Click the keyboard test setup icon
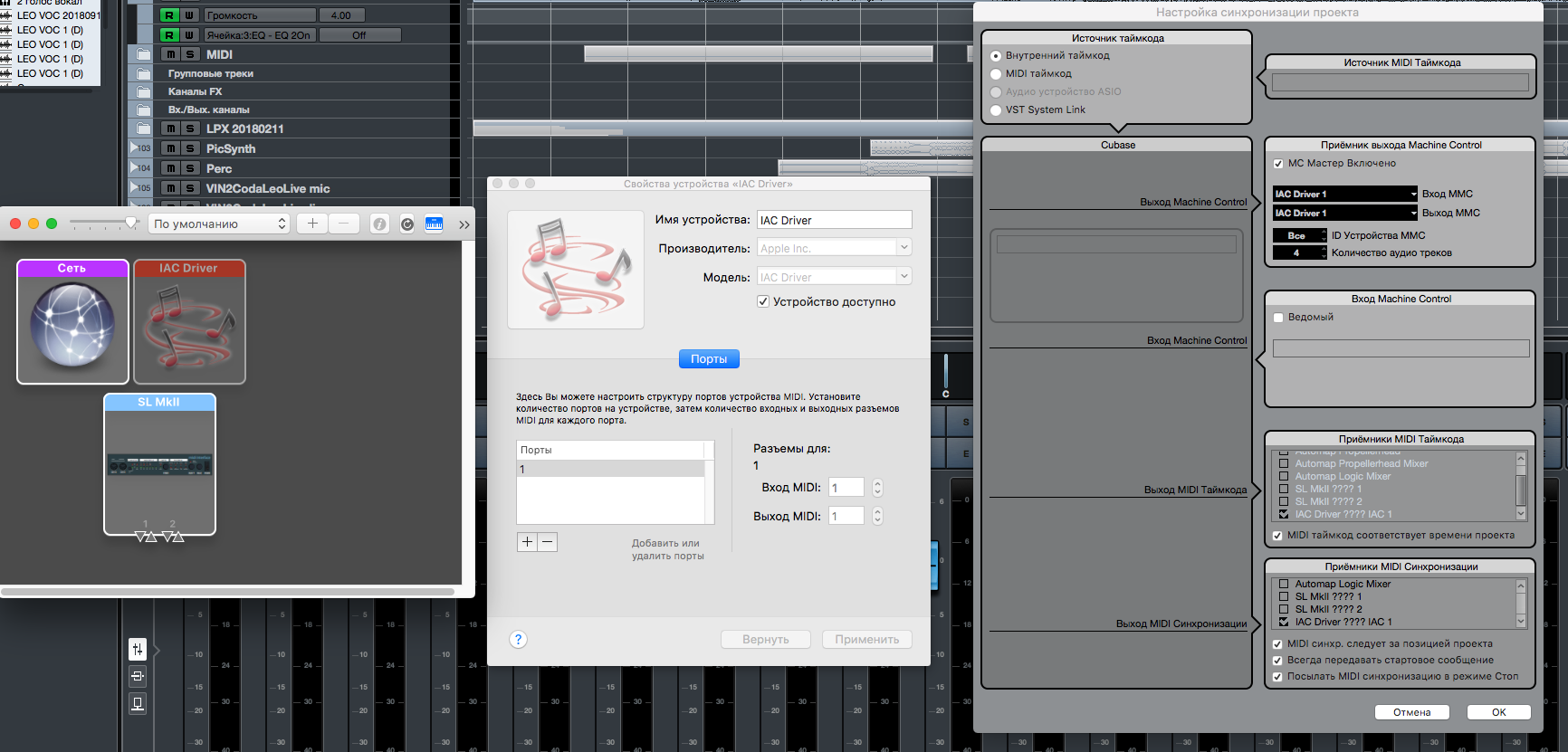This screenshot has height=752, width=1568. tap(435, 224)
